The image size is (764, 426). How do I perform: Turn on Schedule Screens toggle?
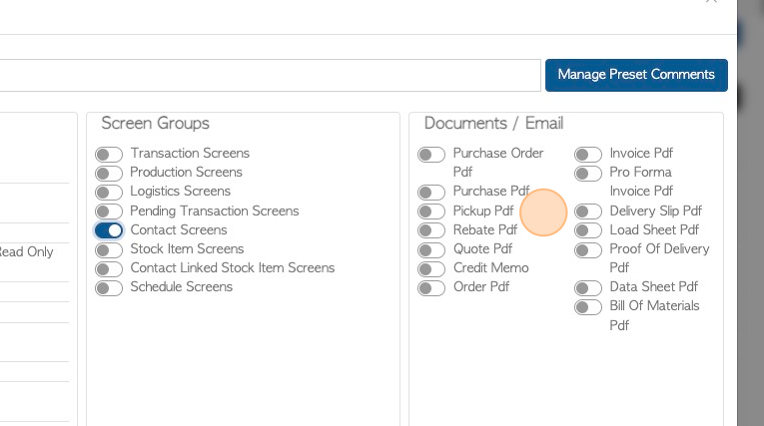[109, 288]
